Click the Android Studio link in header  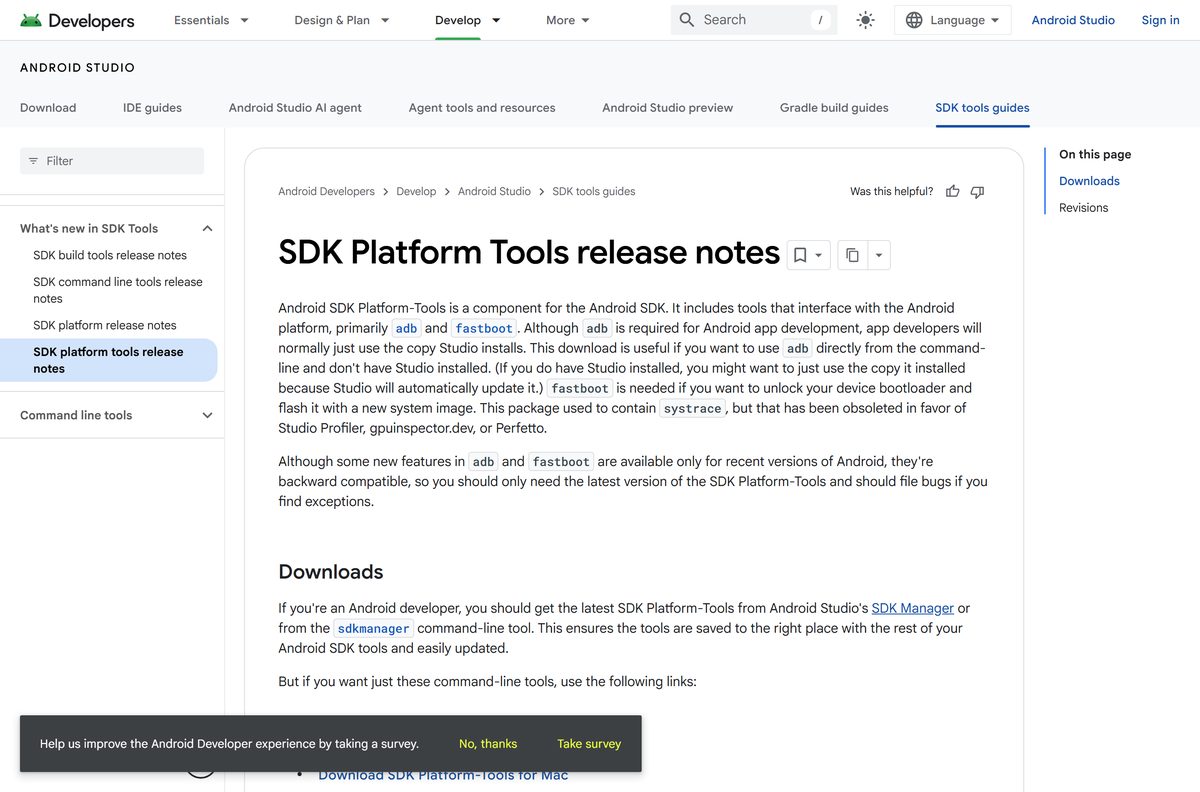[1073, 20]
